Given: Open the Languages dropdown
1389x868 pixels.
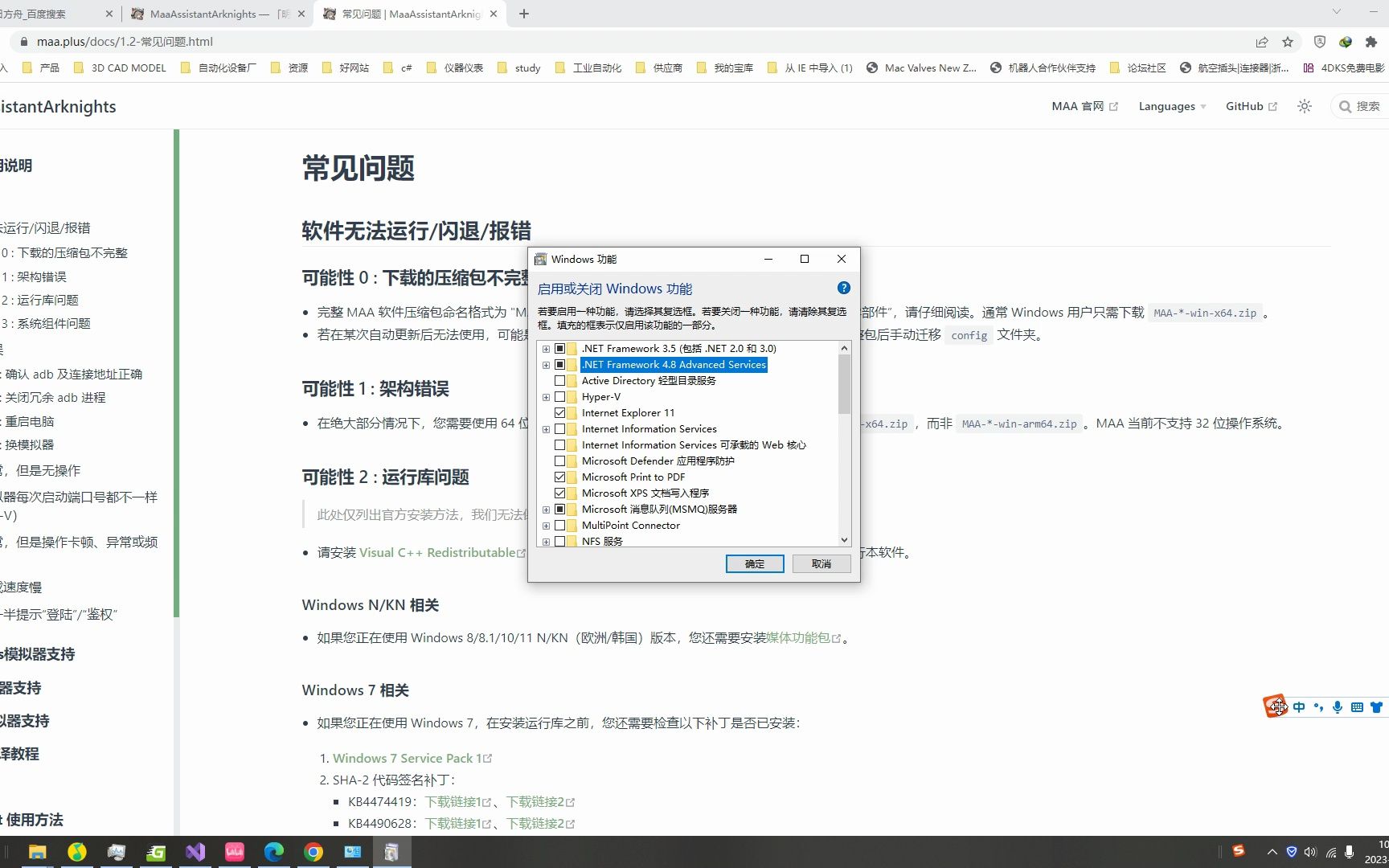Looking at the screenshot, I should 1172,106.
